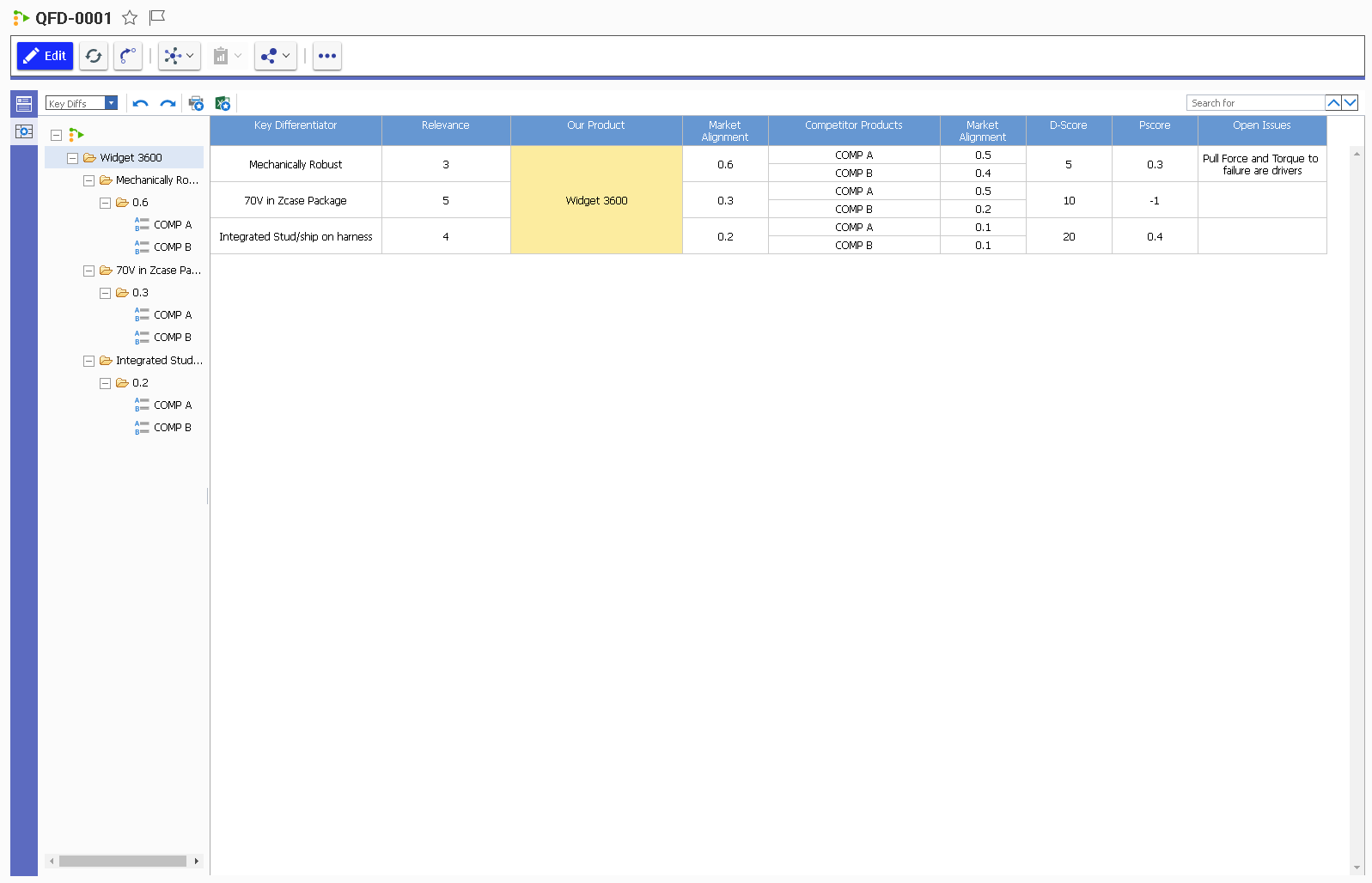Screen dimensions: 1372x883
Task: Click the Open Issues column header
Action: click(1262, 131)
